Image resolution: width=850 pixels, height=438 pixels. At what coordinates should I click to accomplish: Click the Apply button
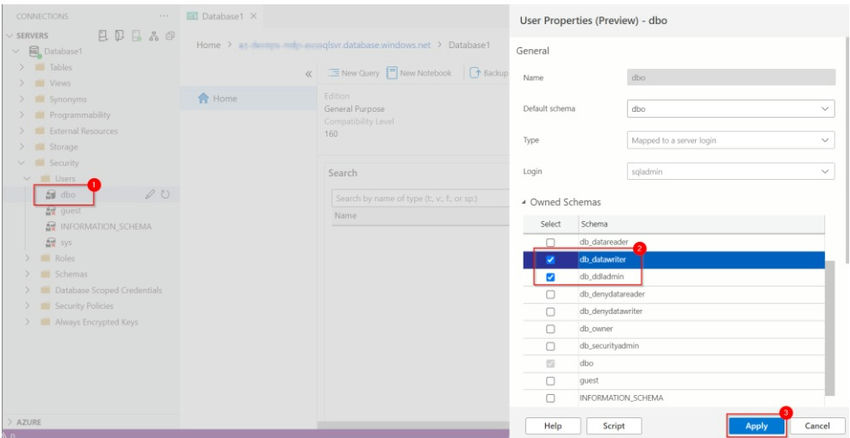[756, 426]
